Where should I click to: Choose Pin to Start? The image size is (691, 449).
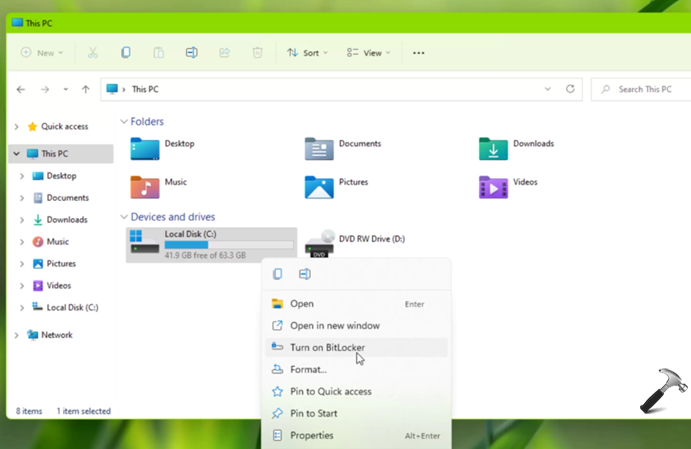pyautogui.click(x=356, y=413)
